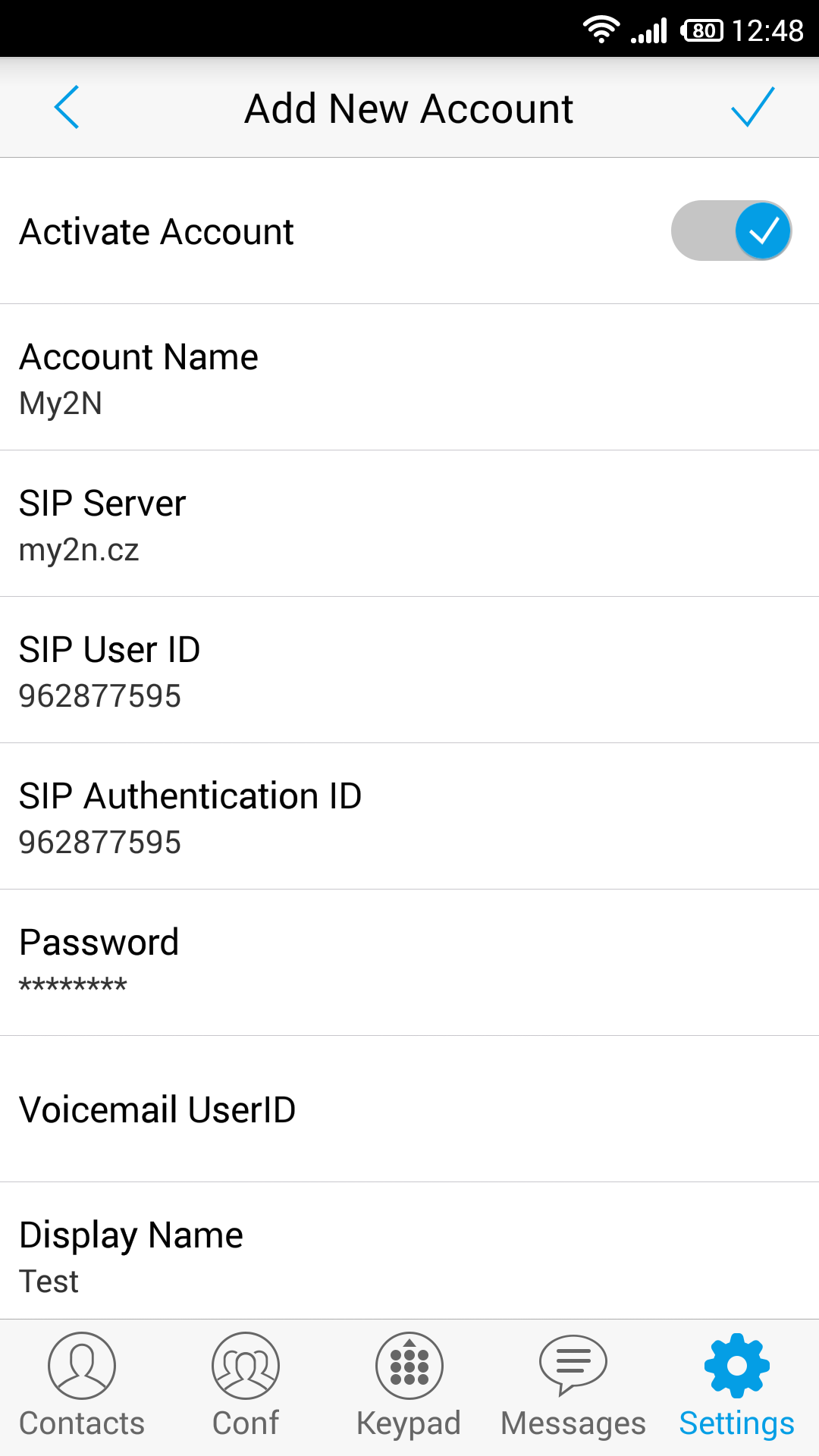The width and height of the screenshot is (819, 1456).
Task: Tap the Password field
Action: [409, 963]
